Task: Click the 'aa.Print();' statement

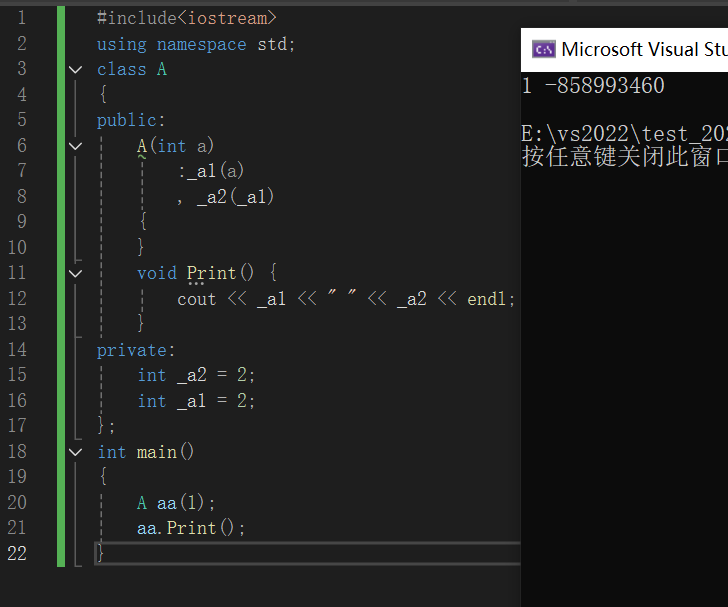Action: 191,528
